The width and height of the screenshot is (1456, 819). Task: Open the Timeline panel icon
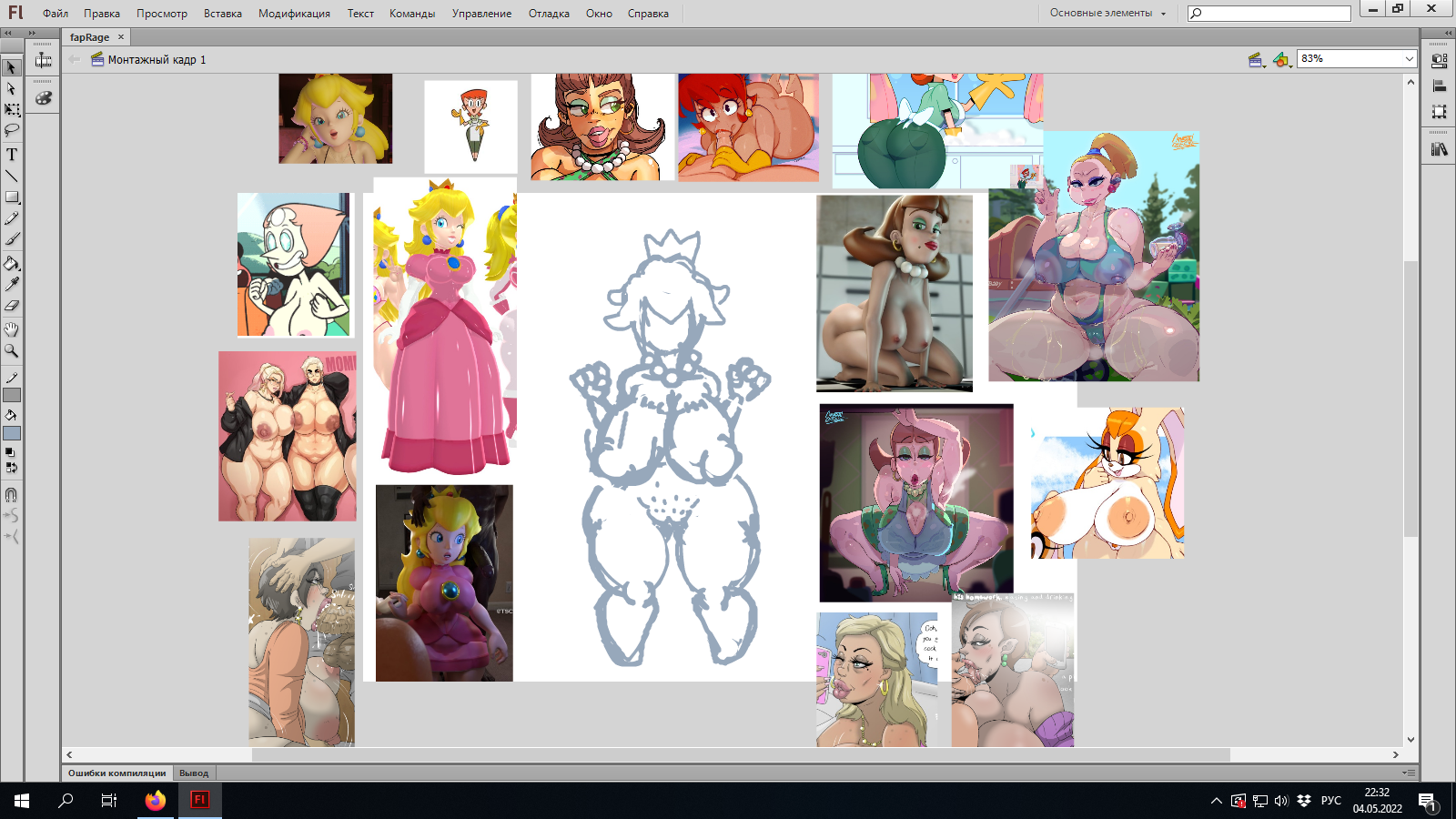click(x=43, y=60)
